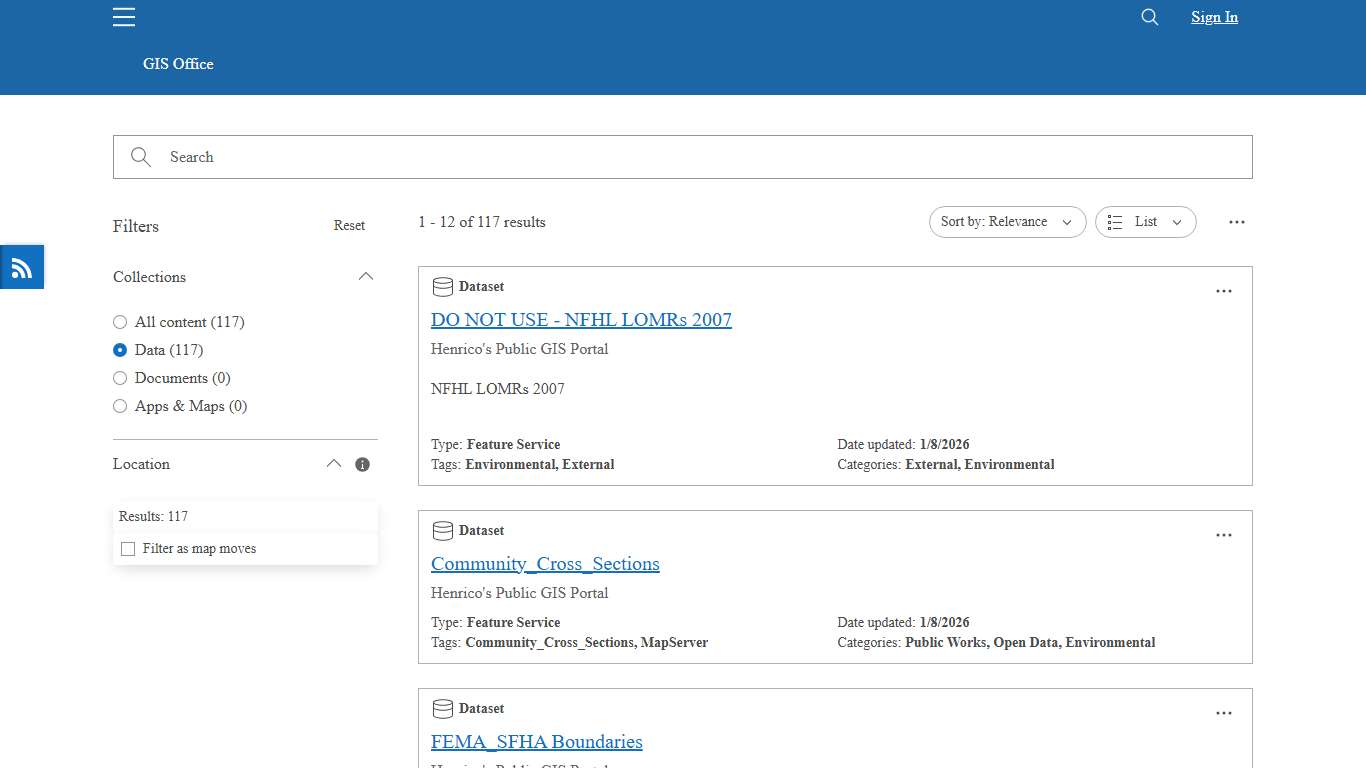The height and width of the screenshot is (768, 1366).
Task: Click the Location info icon
Action: click(363, 464)
